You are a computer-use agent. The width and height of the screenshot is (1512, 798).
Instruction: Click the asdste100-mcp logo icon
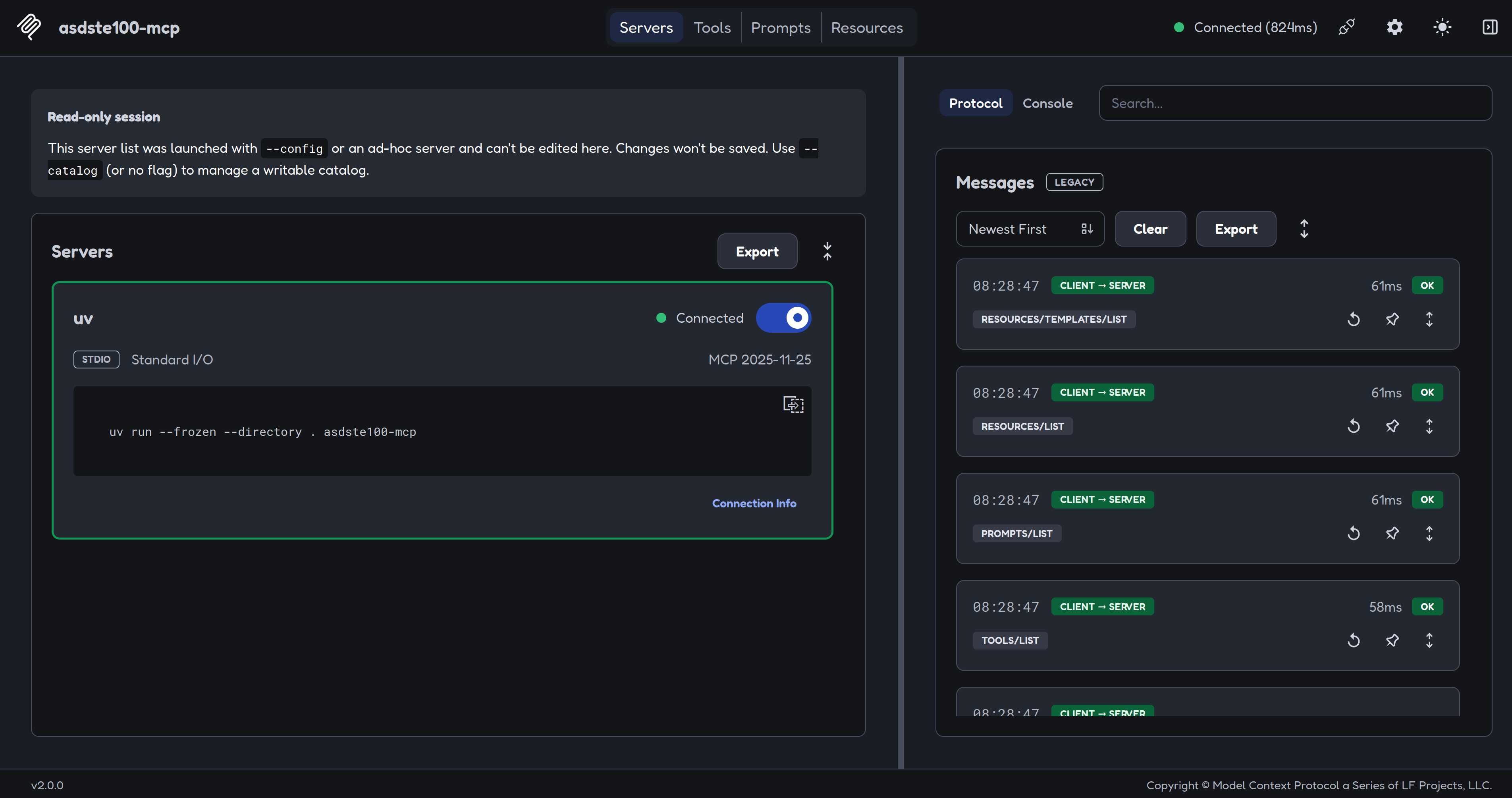29,27
